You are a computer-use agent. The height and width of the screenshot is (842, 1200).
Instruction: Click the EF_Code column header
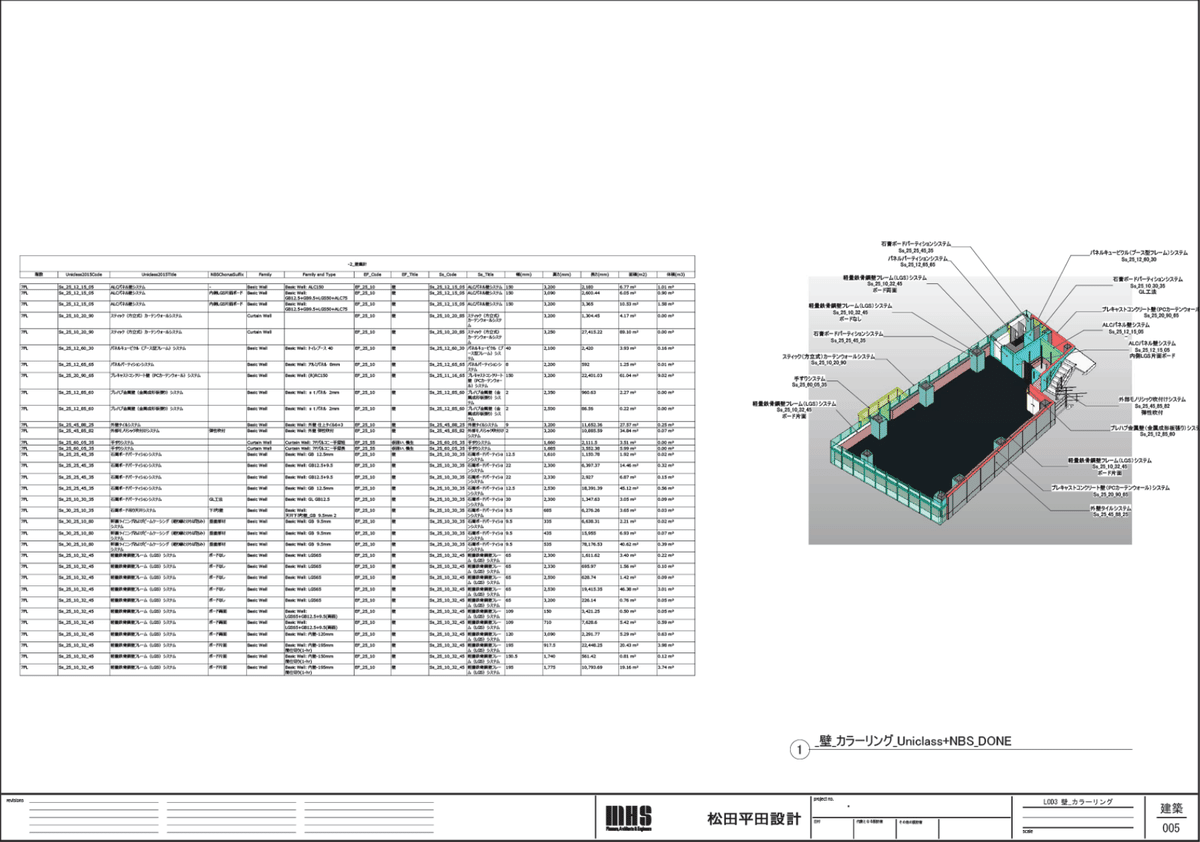[372, 272]
